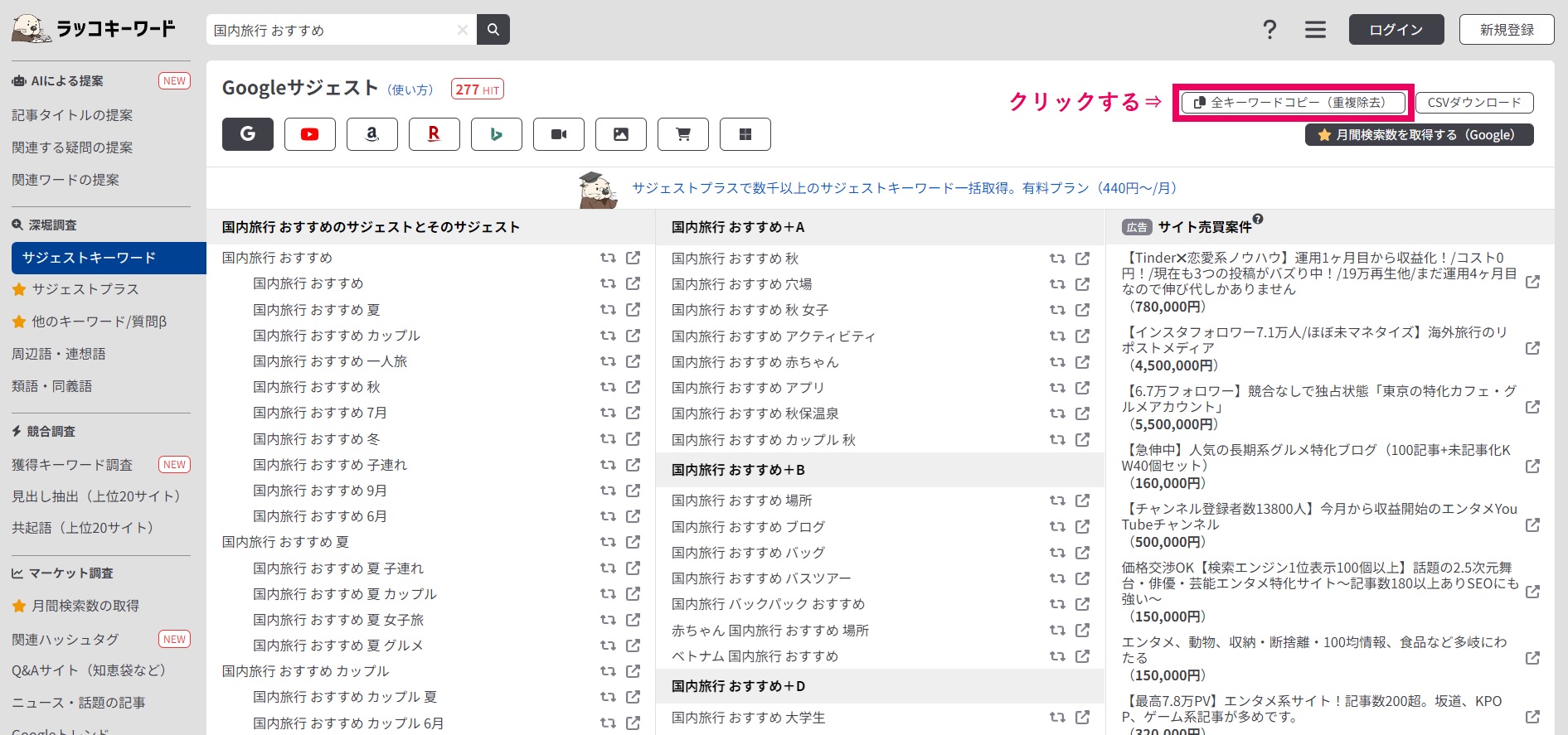Open the サジェストプラス paid plan banner link

tap(905, 188)
